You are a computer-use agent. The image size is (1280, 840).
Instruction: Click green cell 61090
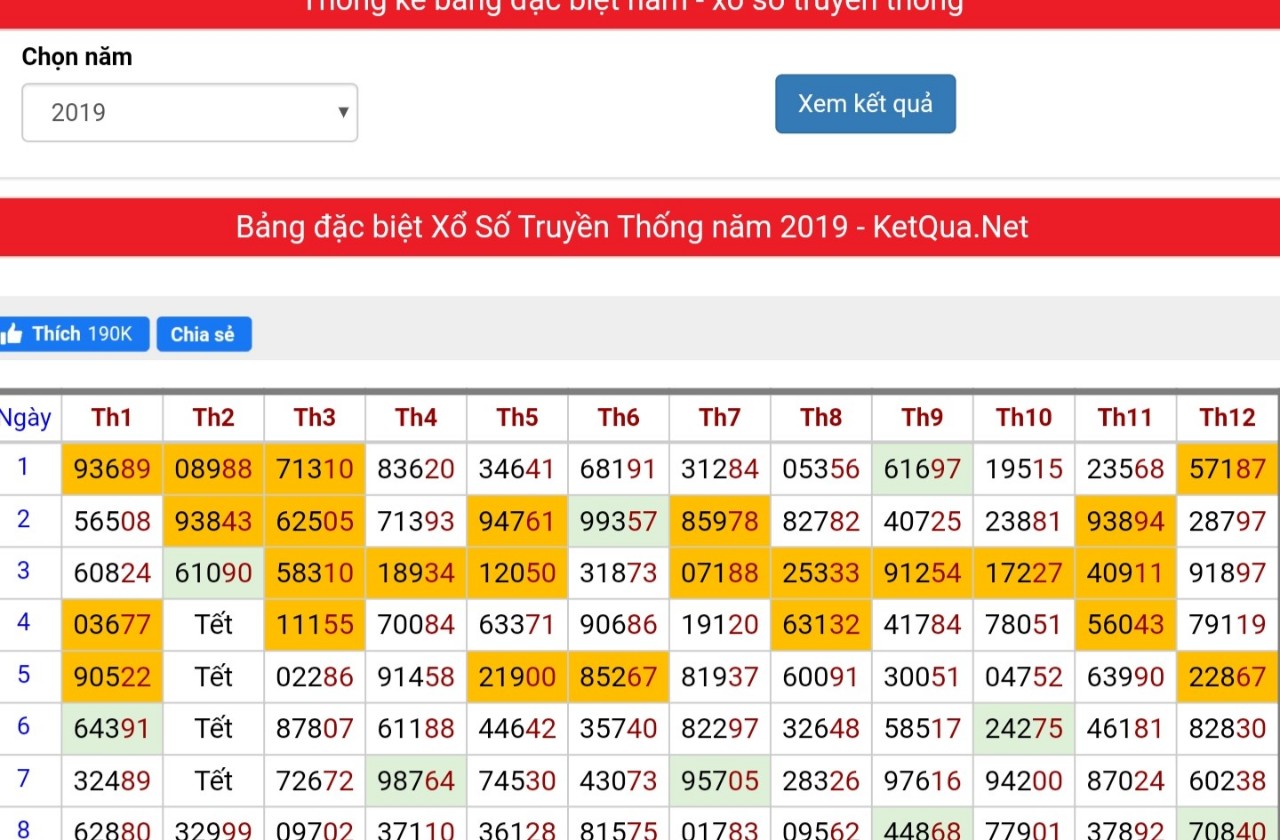click(213, 573)
